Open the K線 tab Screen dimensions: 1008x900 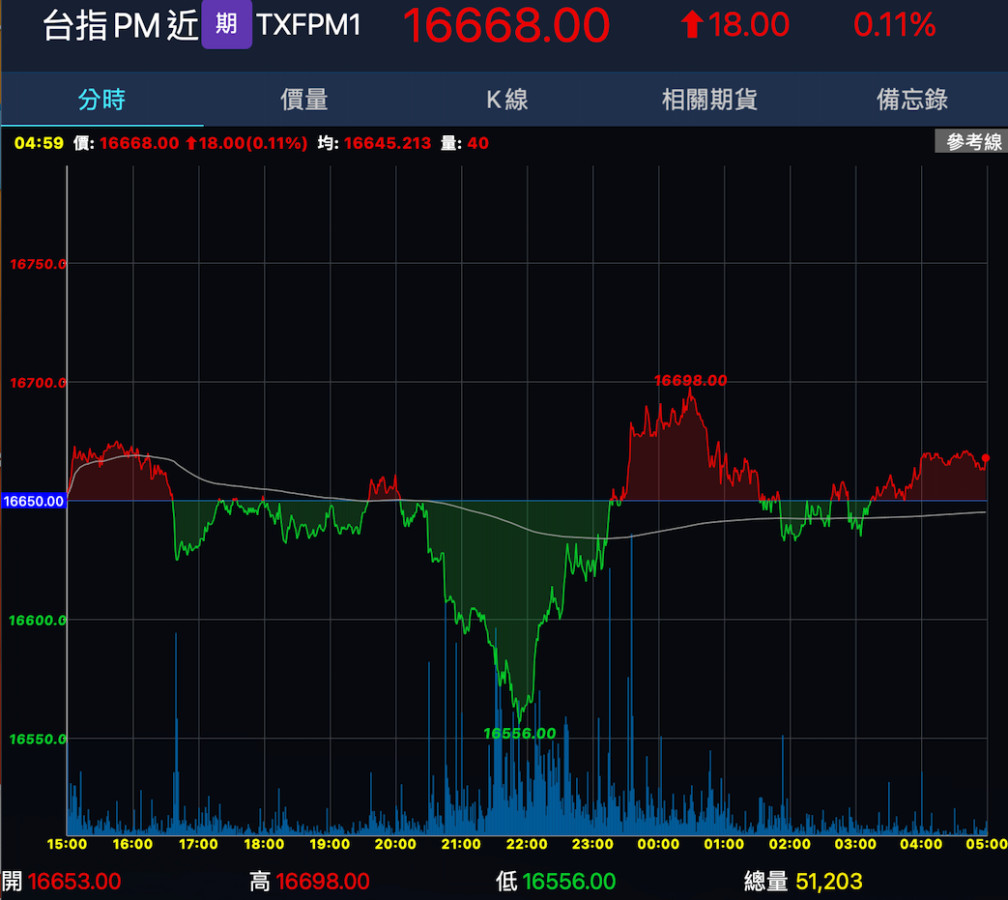click(x=507, y=100)
